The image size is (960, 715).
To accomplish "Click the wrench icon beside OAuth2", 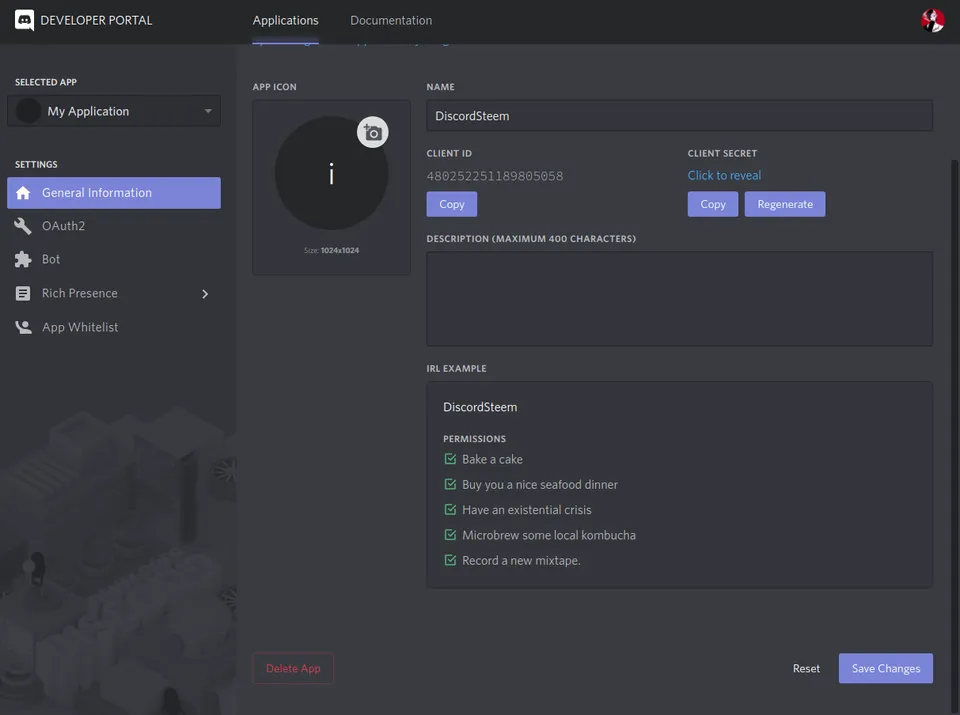I will pyautogui.click(x=23, y=226).
